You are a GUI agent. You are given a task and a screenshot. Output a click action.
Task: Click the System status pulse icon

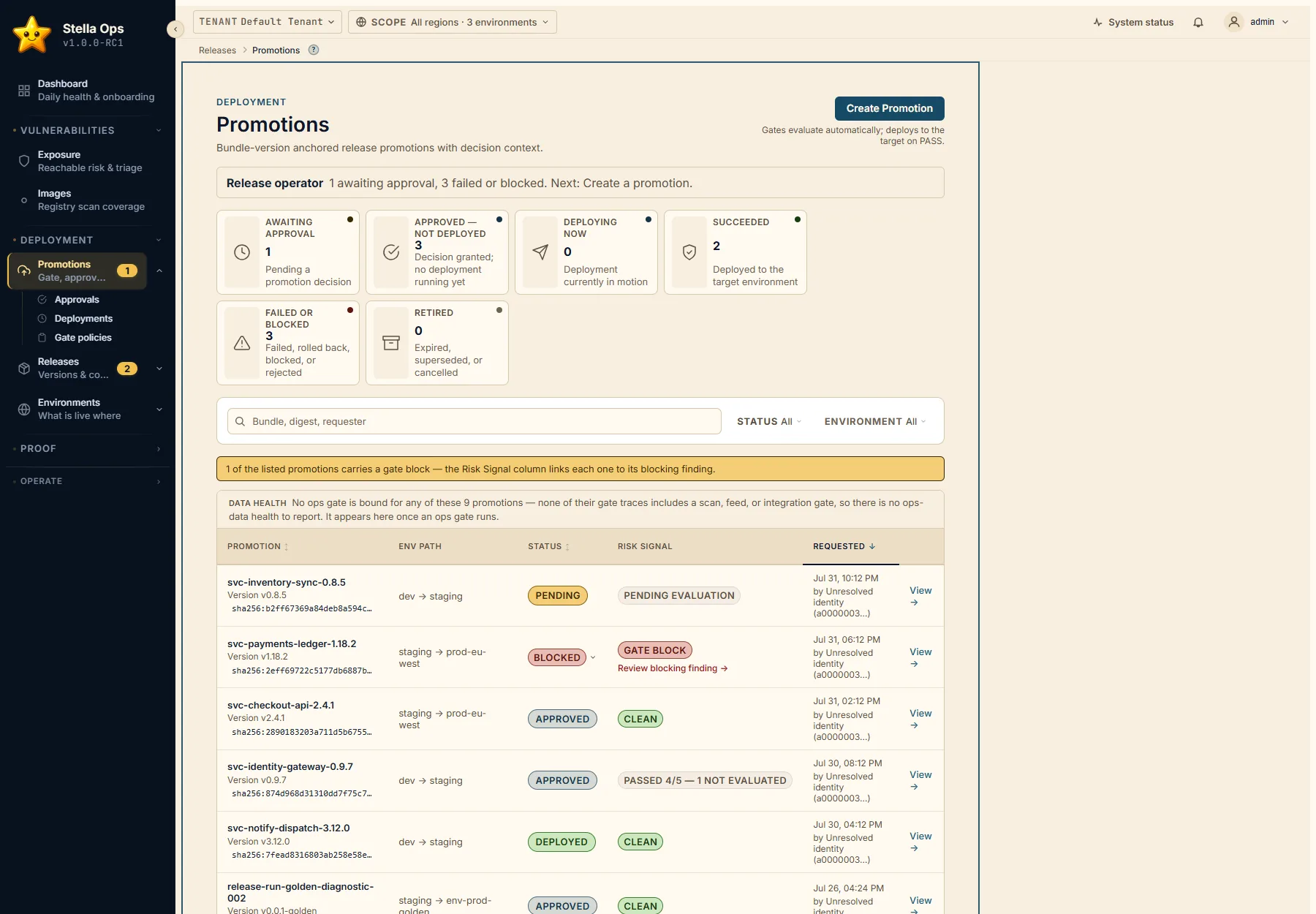click(1097, 23)
